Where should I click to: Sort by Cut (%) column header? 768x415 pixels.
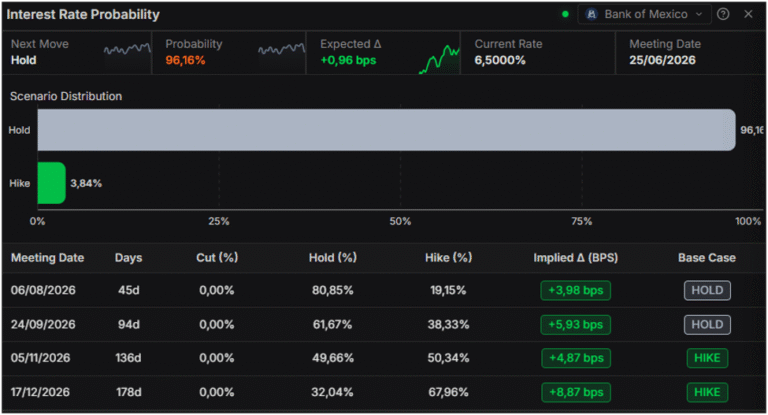point(217,258)
